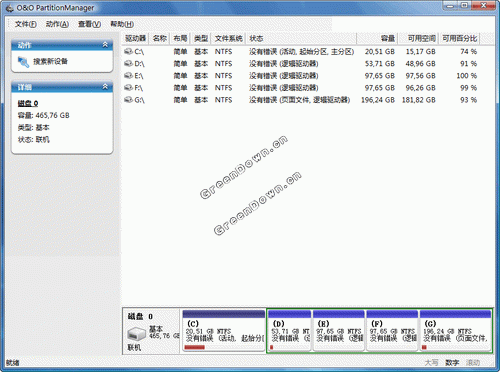
Task: Click the 磁盘 0 detail link
Action: [x=28, y=103]
